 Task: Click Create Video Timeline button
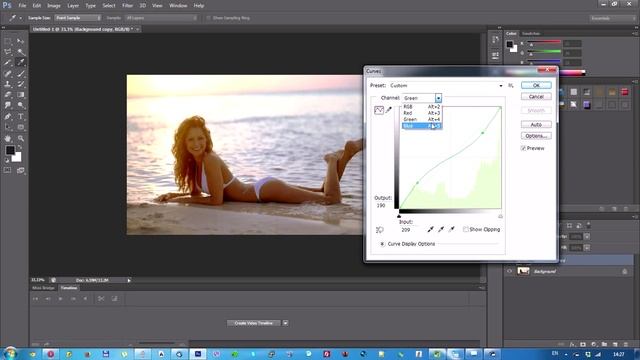click(253, 323)
